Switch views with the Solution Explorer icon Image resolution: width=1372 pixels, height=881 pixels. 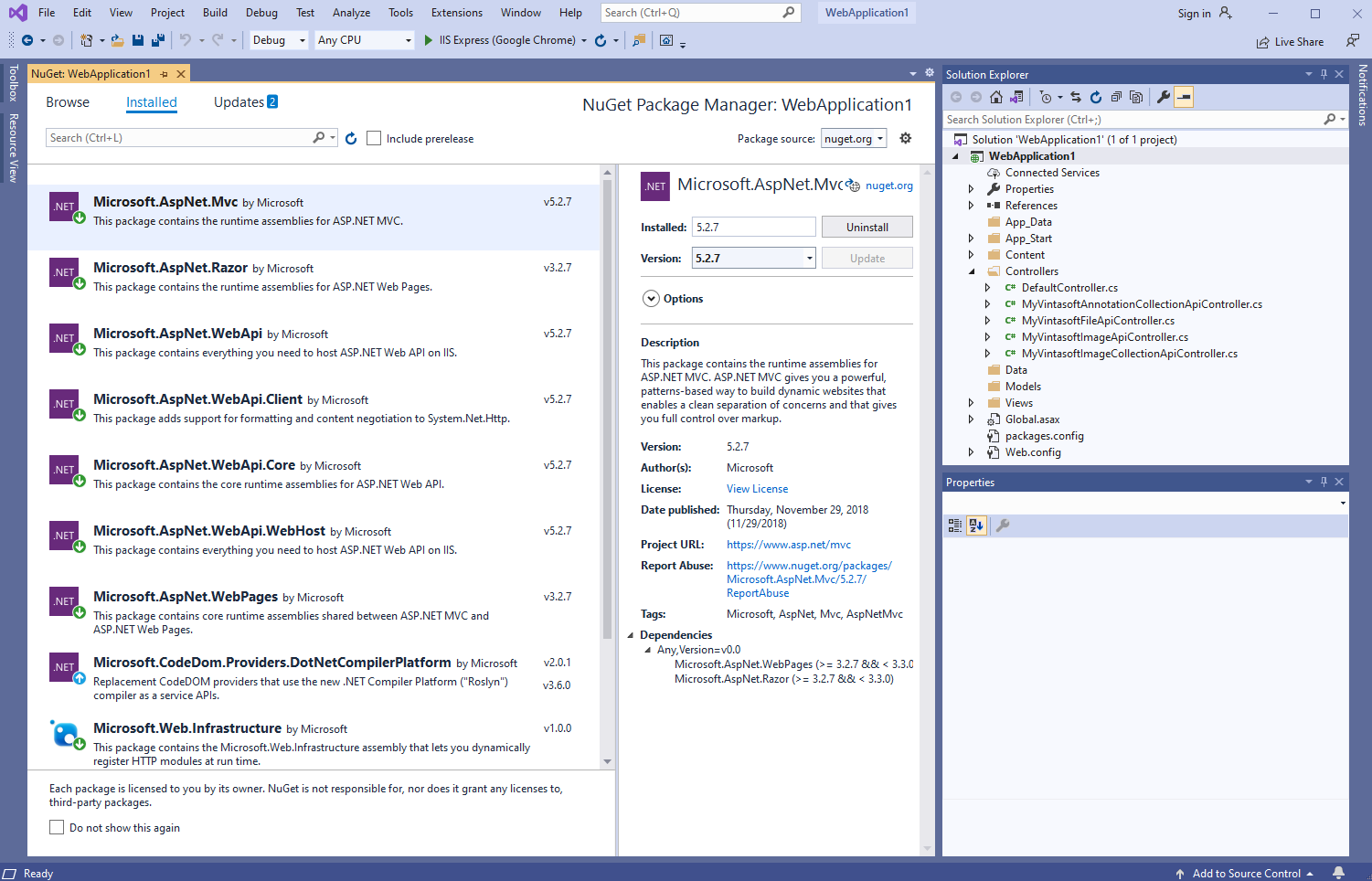1016,97
